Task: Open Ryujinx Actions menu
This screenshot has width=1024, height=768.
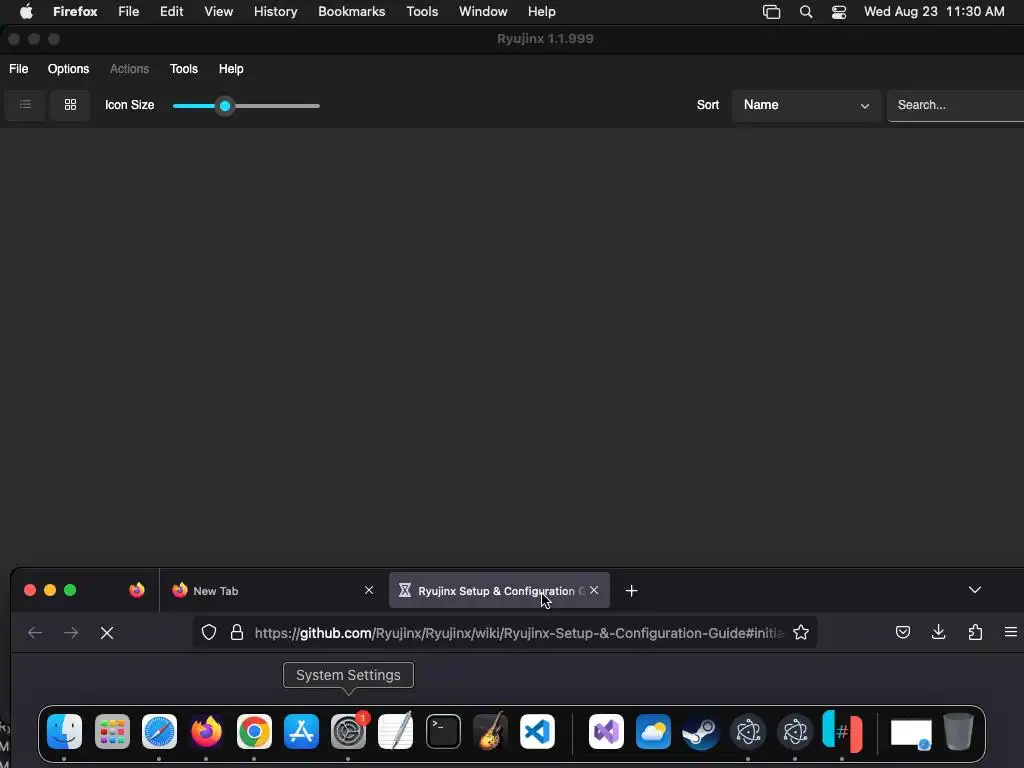Action: click(129, 69)
